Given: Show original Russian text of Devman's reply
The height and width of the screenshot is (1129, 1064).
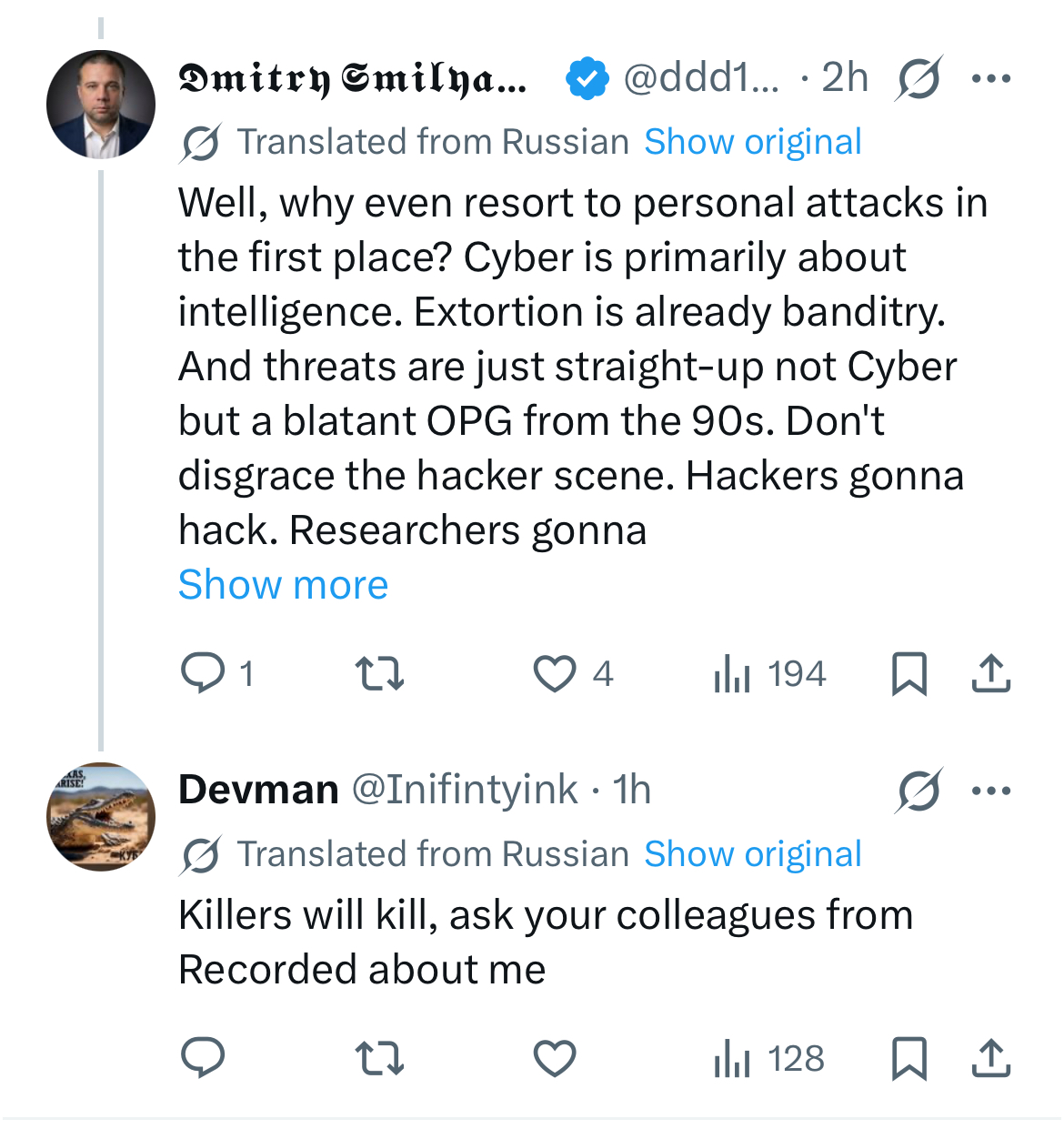Looking at the screenshot, I should tap(752, 853).
